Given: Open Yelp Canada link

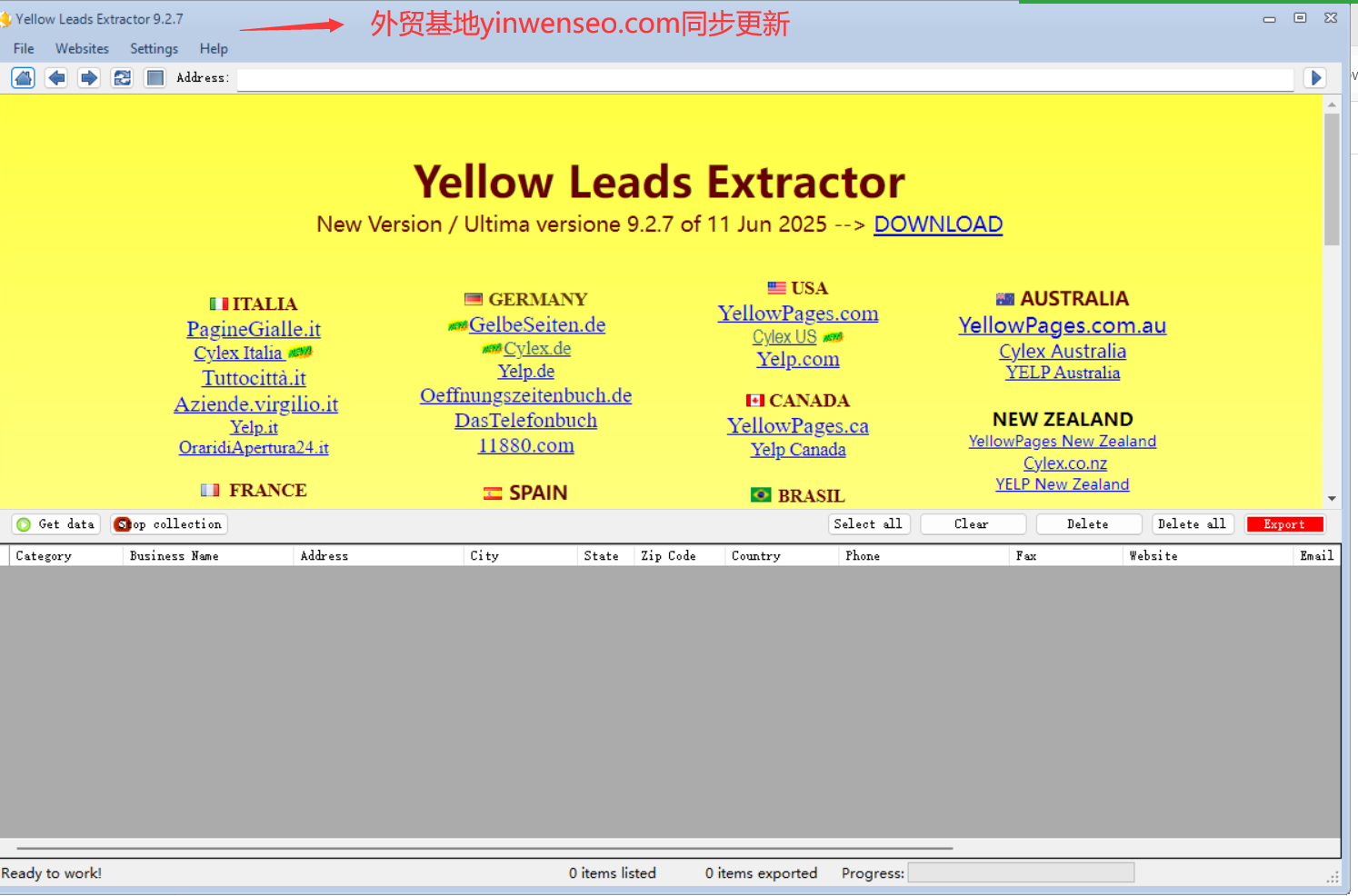Looking at the screenshot, I should coord(798,450).
